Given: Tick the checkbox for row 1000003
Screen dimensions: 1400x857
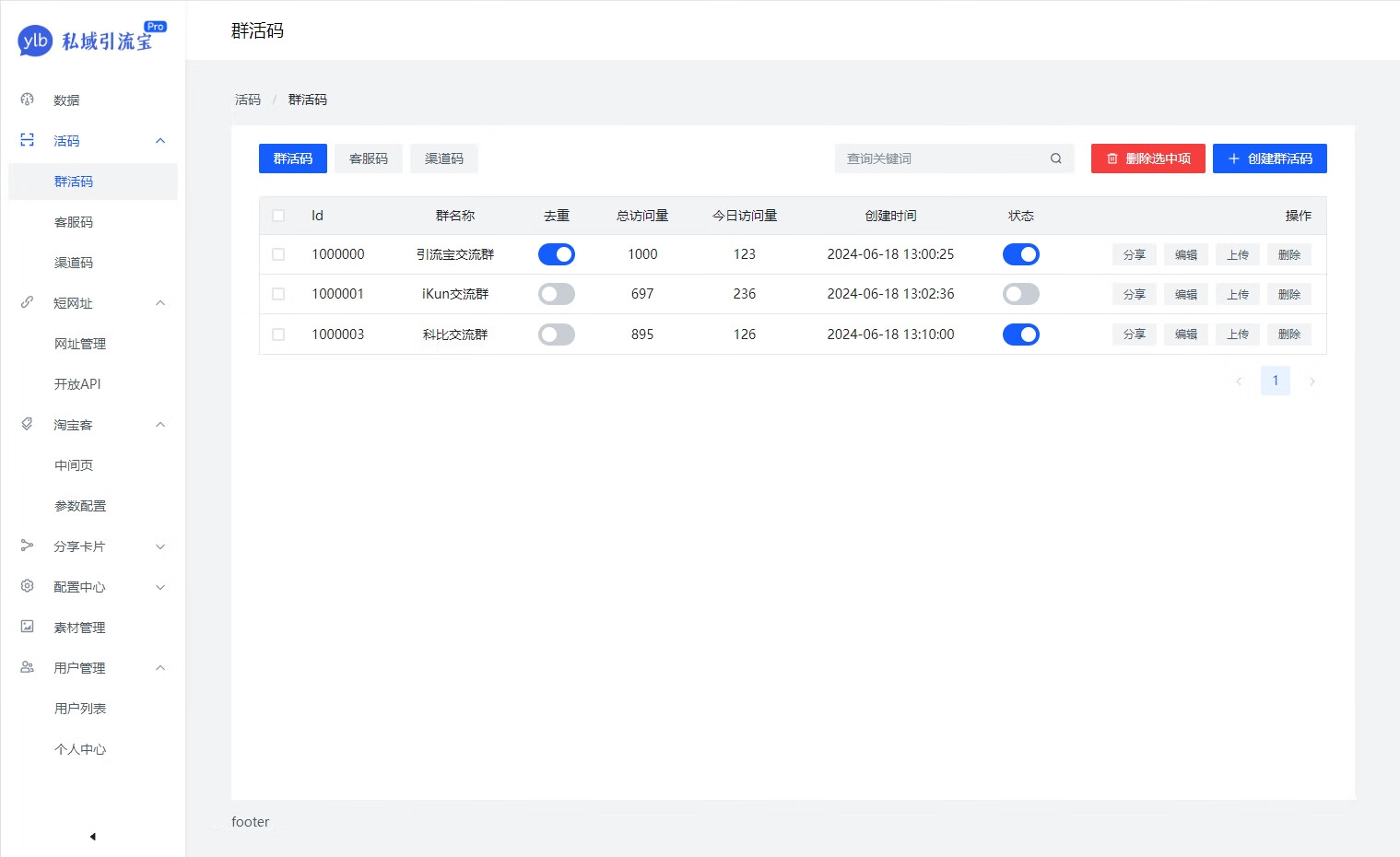Looking at the screenshot, I should [278, 335].
